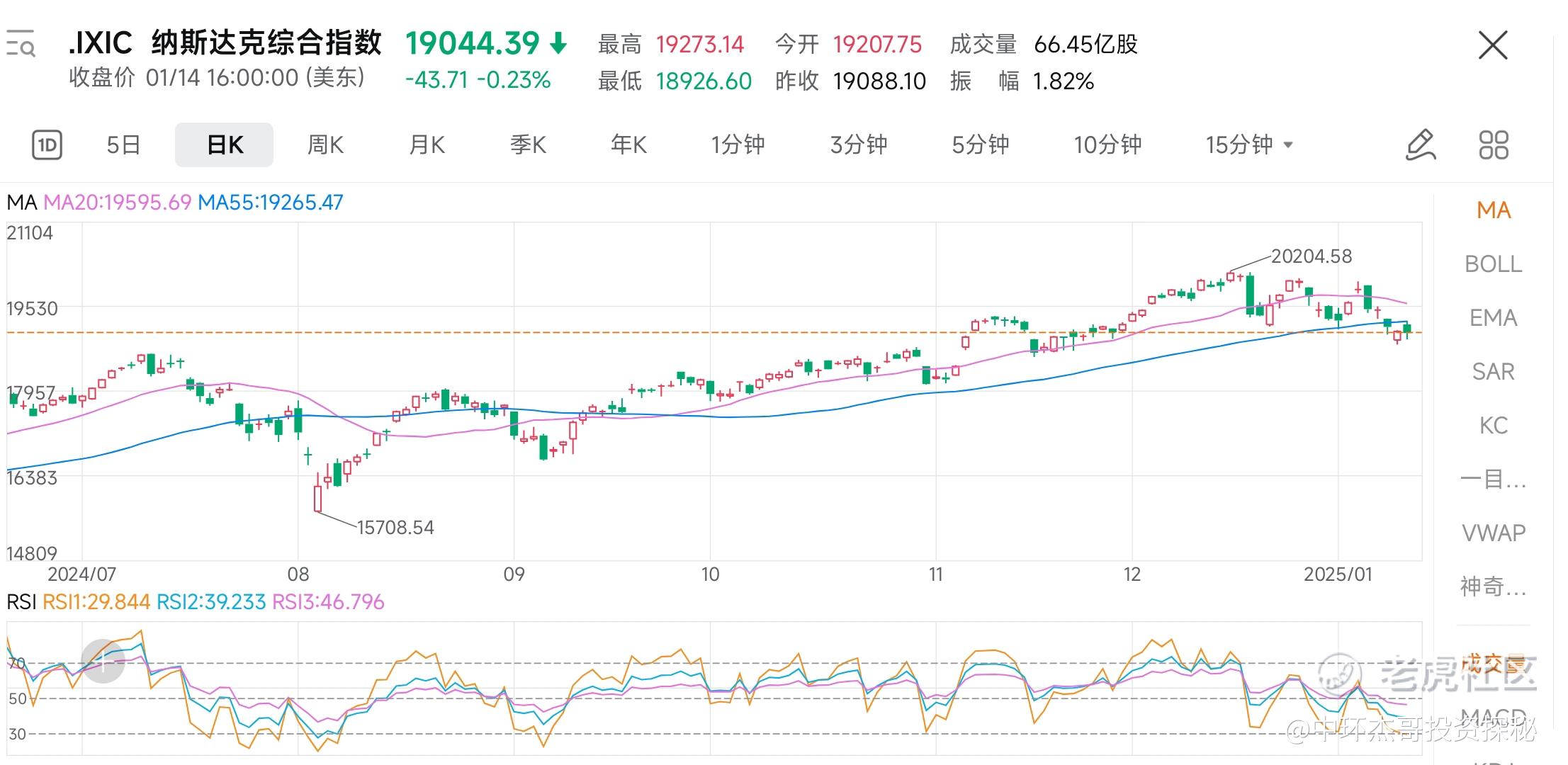
Task: Click the RSI3:46.796 legend value
Action: [x=328, y=602]
